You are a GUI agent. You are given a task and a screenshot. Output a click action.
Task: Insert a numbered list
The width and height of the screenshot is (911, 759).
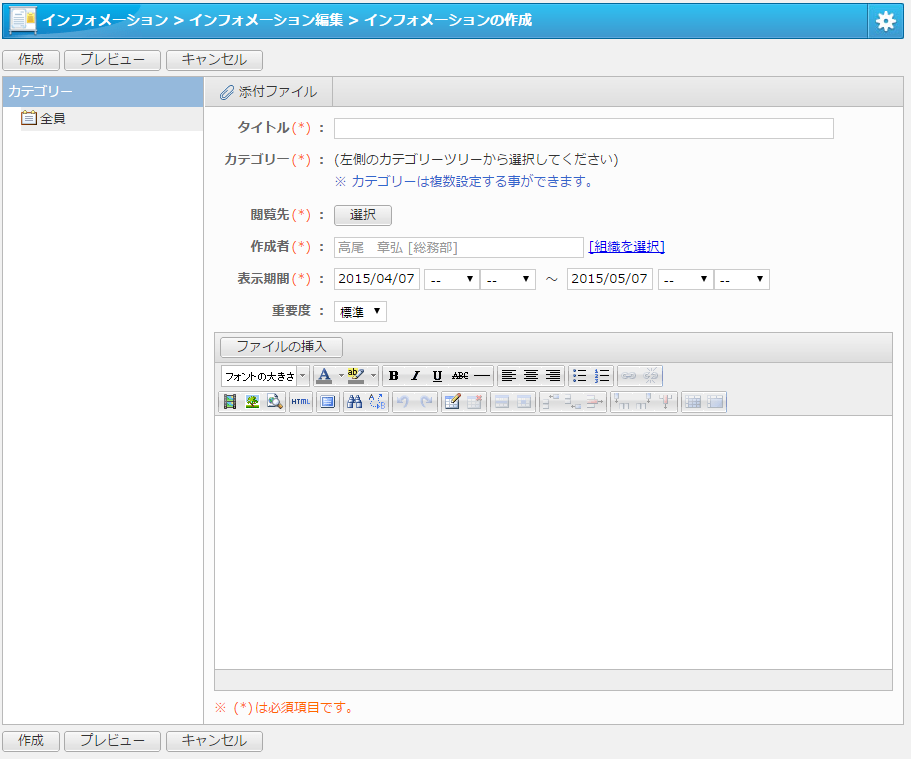pyautogui.click(x=602, y=376)
